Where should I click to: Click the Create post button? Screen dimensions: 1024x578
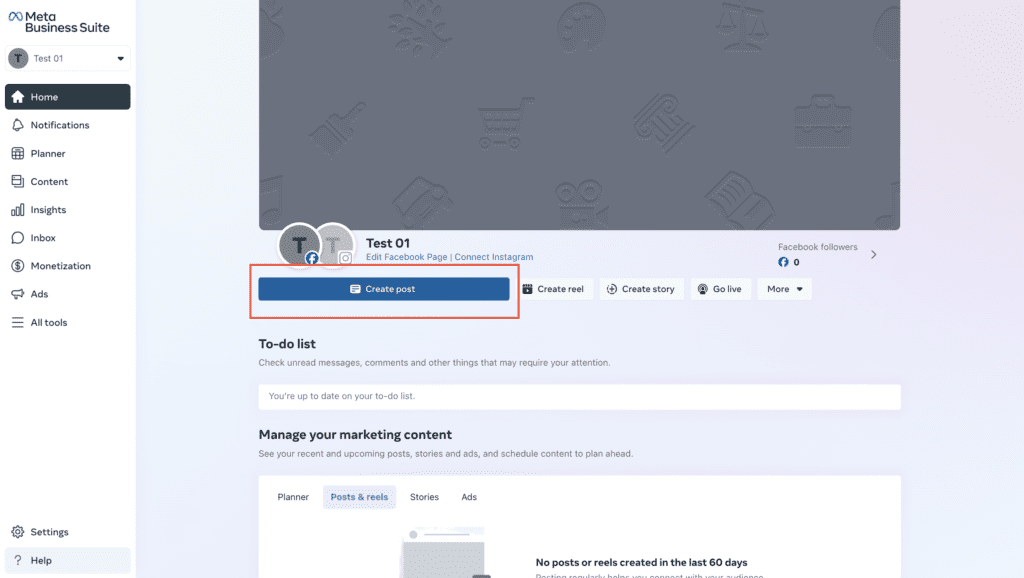[384, 289]
